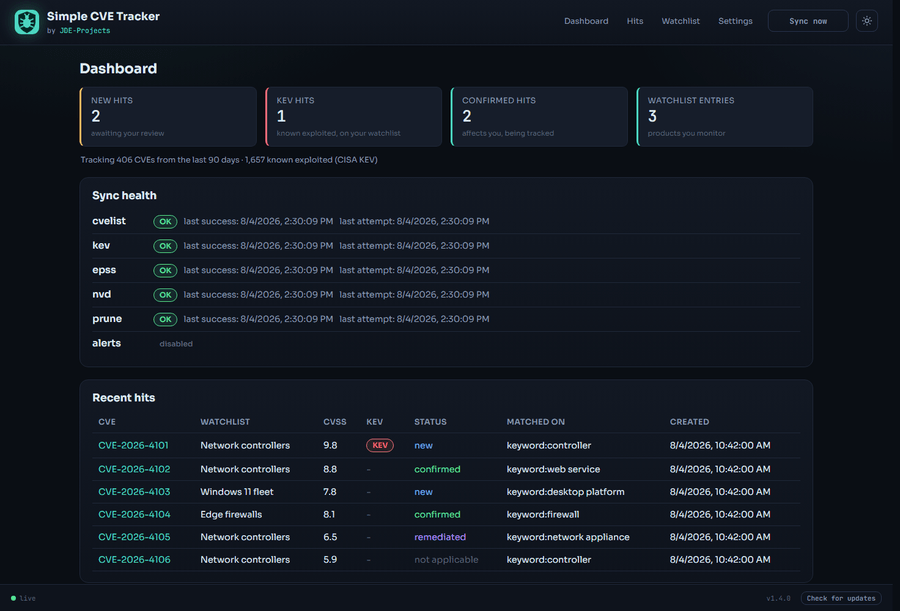Click the OK badge for kev sync
This screenshot has height=611, width=900.
165,246
